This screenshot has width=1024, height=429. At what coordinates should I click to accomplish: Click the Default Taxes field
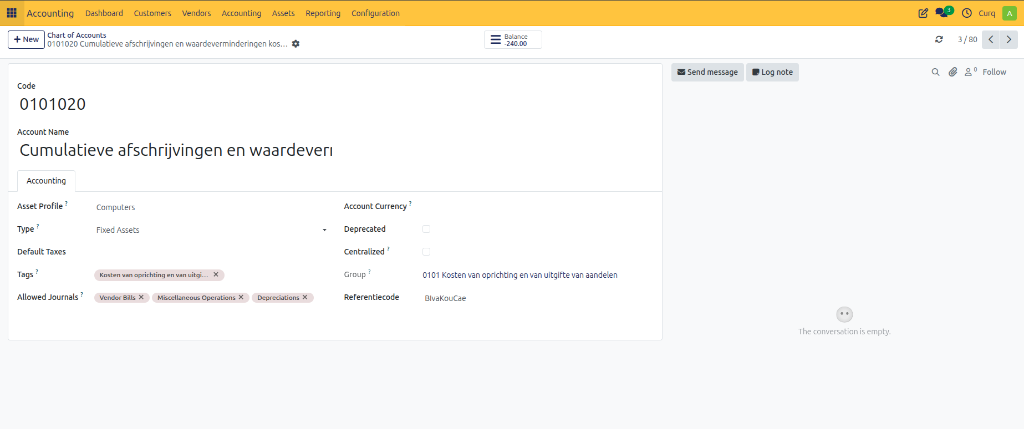point(211,251)
